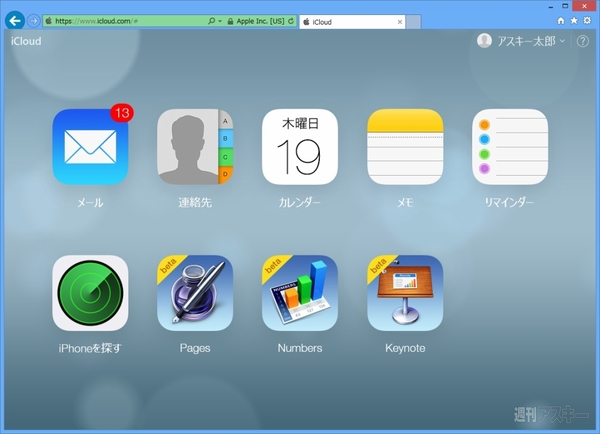
Task: Click the browser forward arrow
Action: pos(34,21)
